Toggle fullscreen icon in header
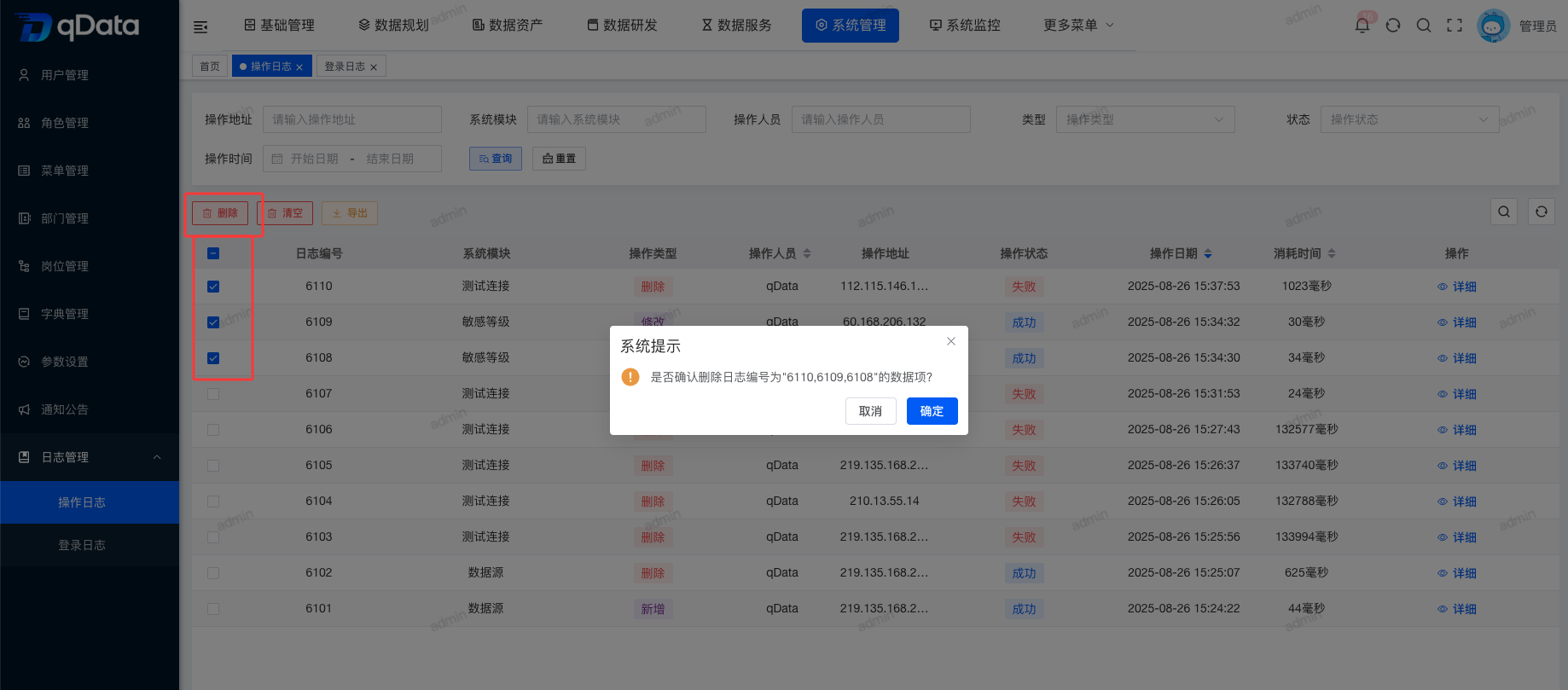Screen dimensions: 1568x690 click(x=1455, y=26)
